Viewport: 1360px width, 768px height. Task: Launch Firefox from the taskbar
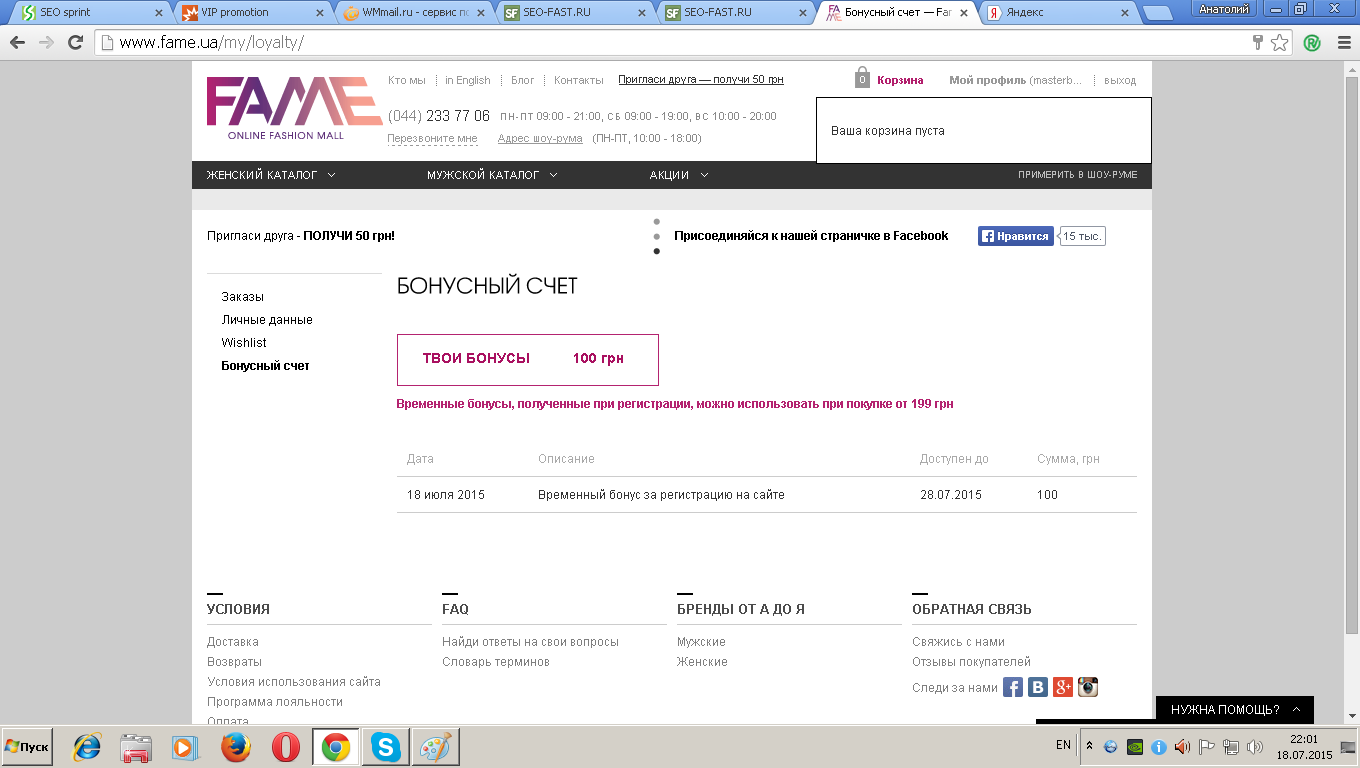pos(236,747)
